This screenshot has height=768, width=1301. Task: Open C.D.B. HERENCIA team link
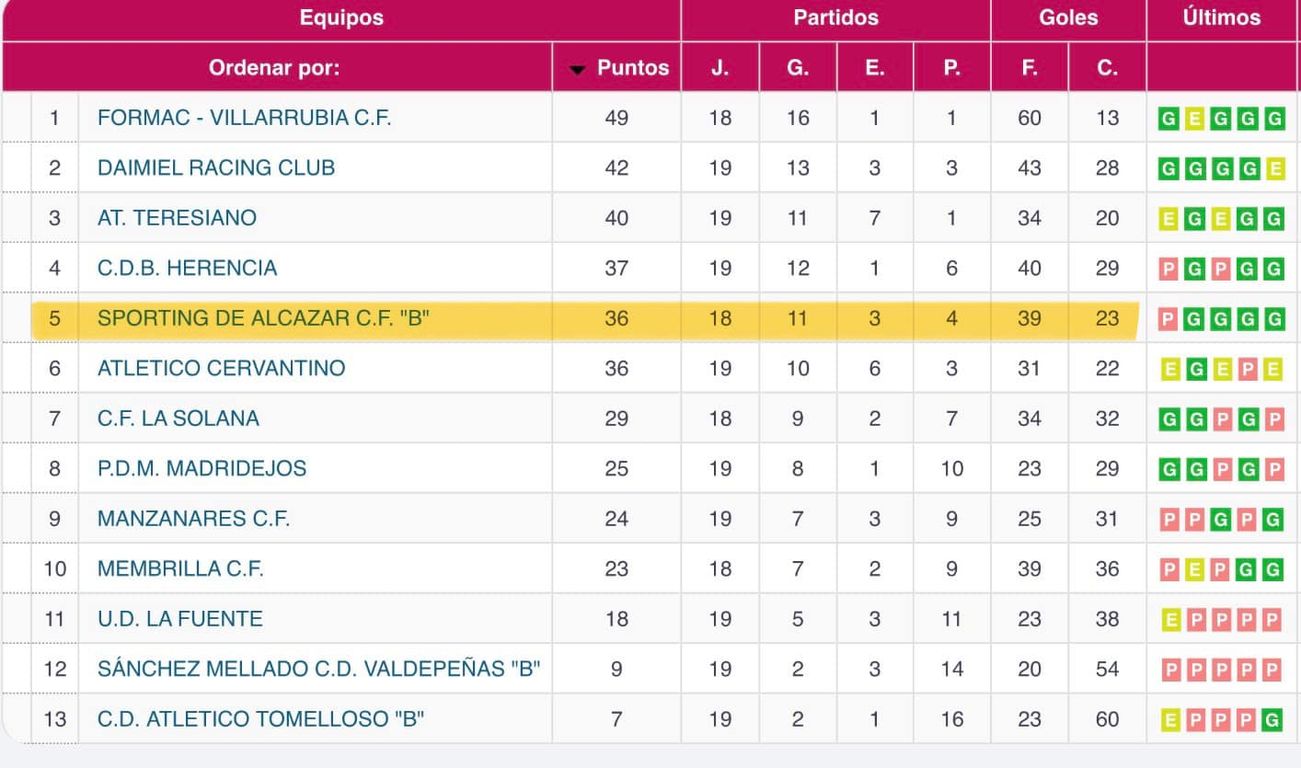[x=187, y=268]
